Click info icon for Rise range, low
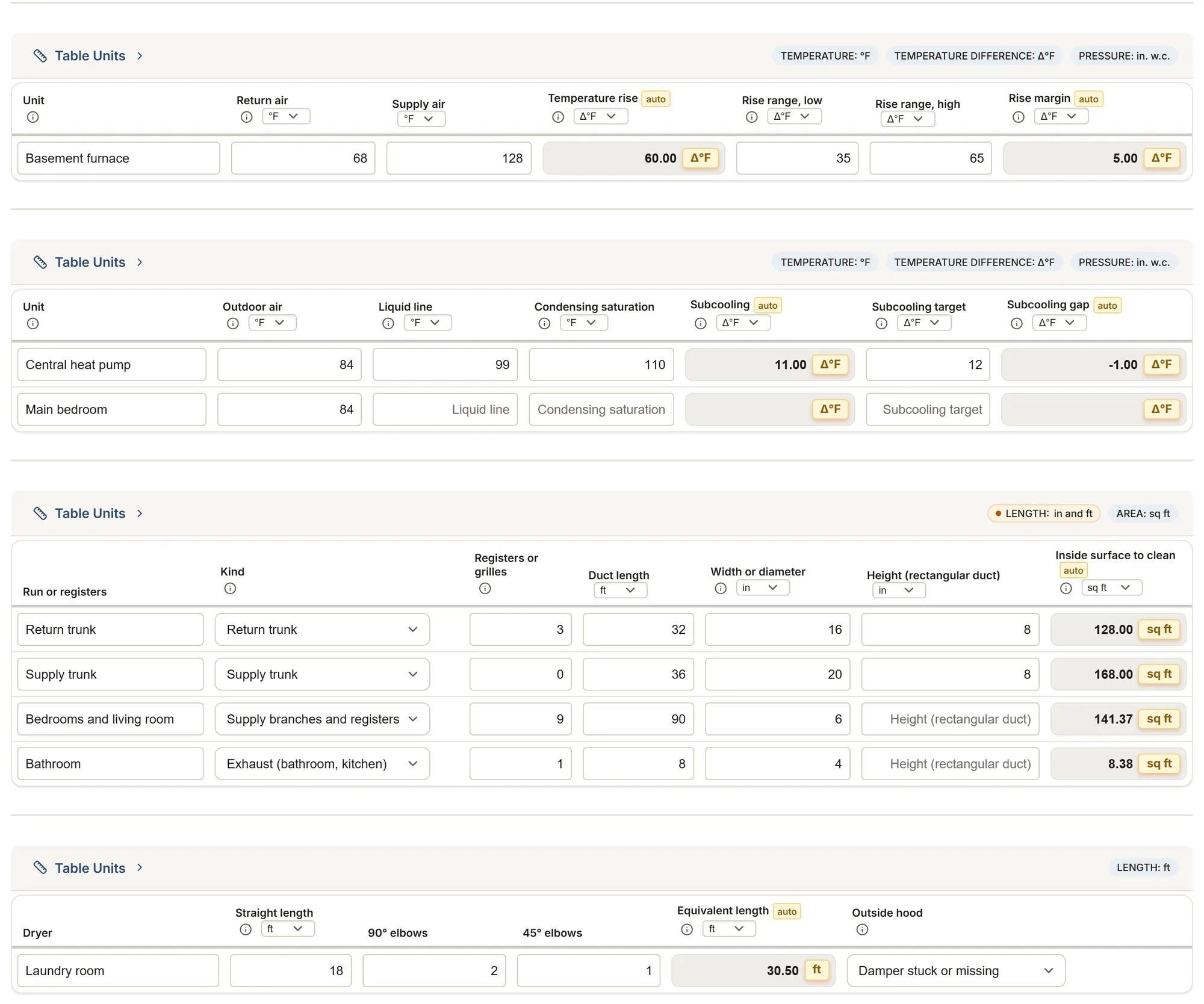 point(751,117)
